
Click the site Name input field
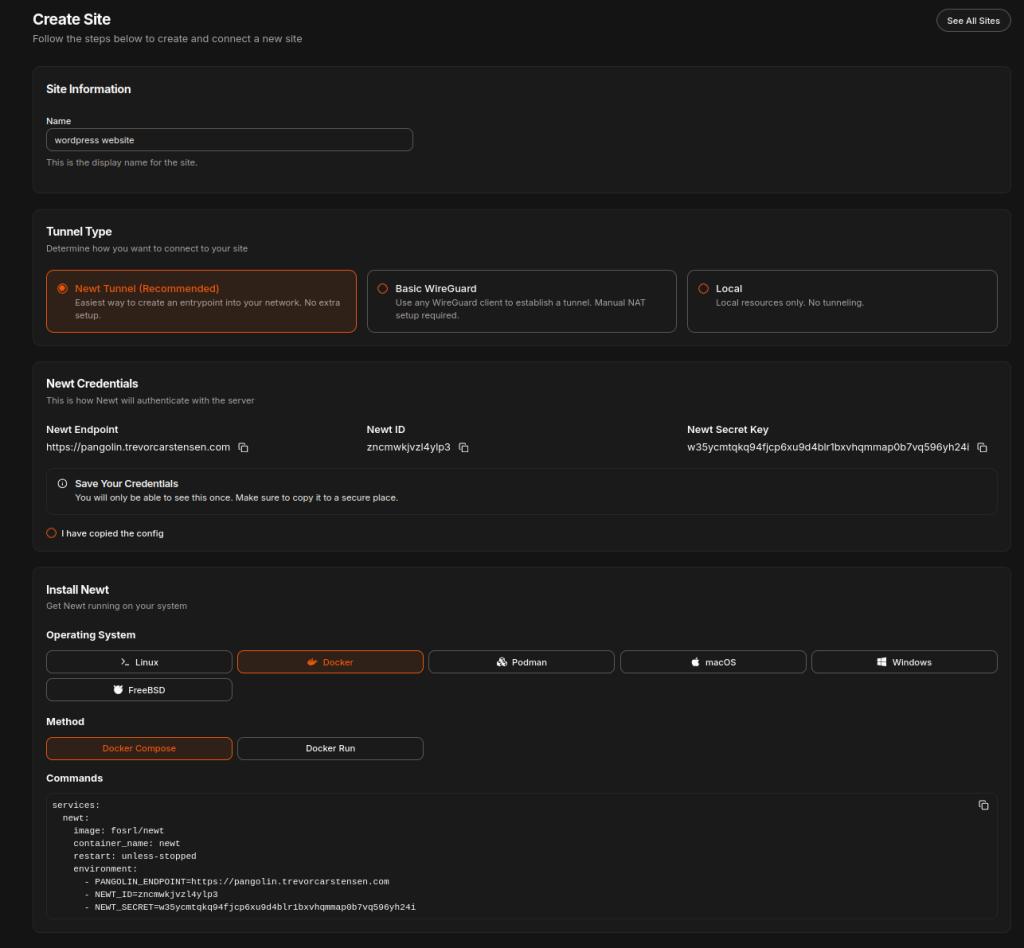point(229,140)
